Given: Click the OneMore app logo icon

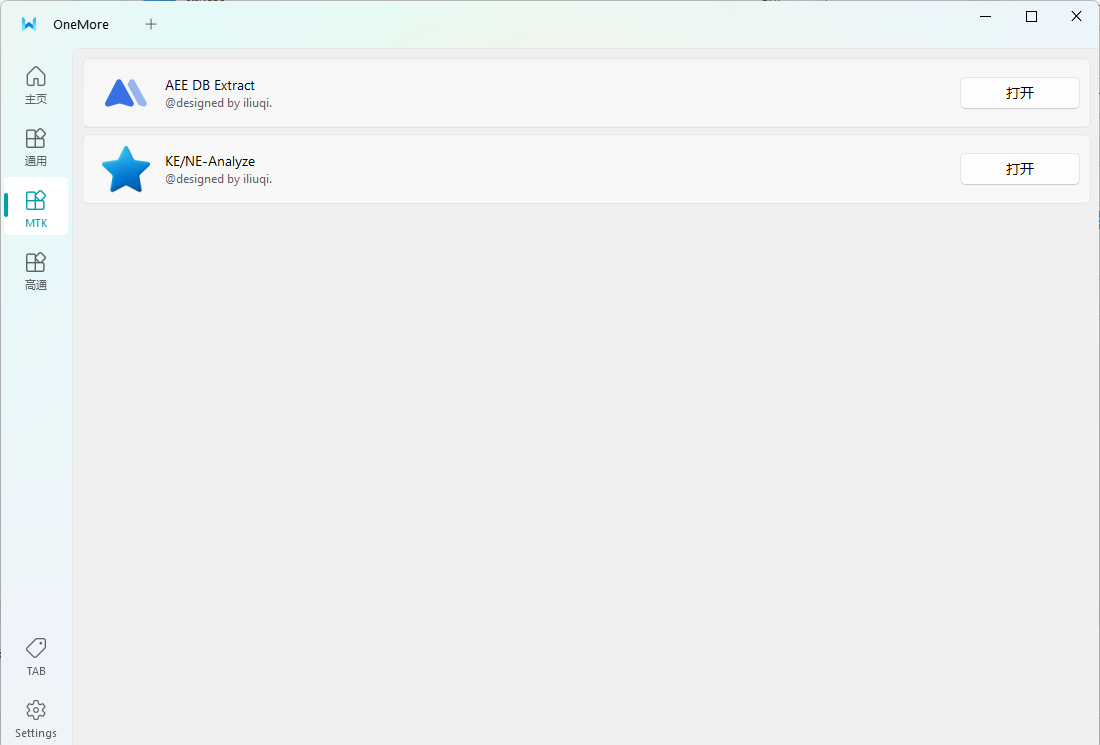Looking at the screenshot, I should pos(29,24).
